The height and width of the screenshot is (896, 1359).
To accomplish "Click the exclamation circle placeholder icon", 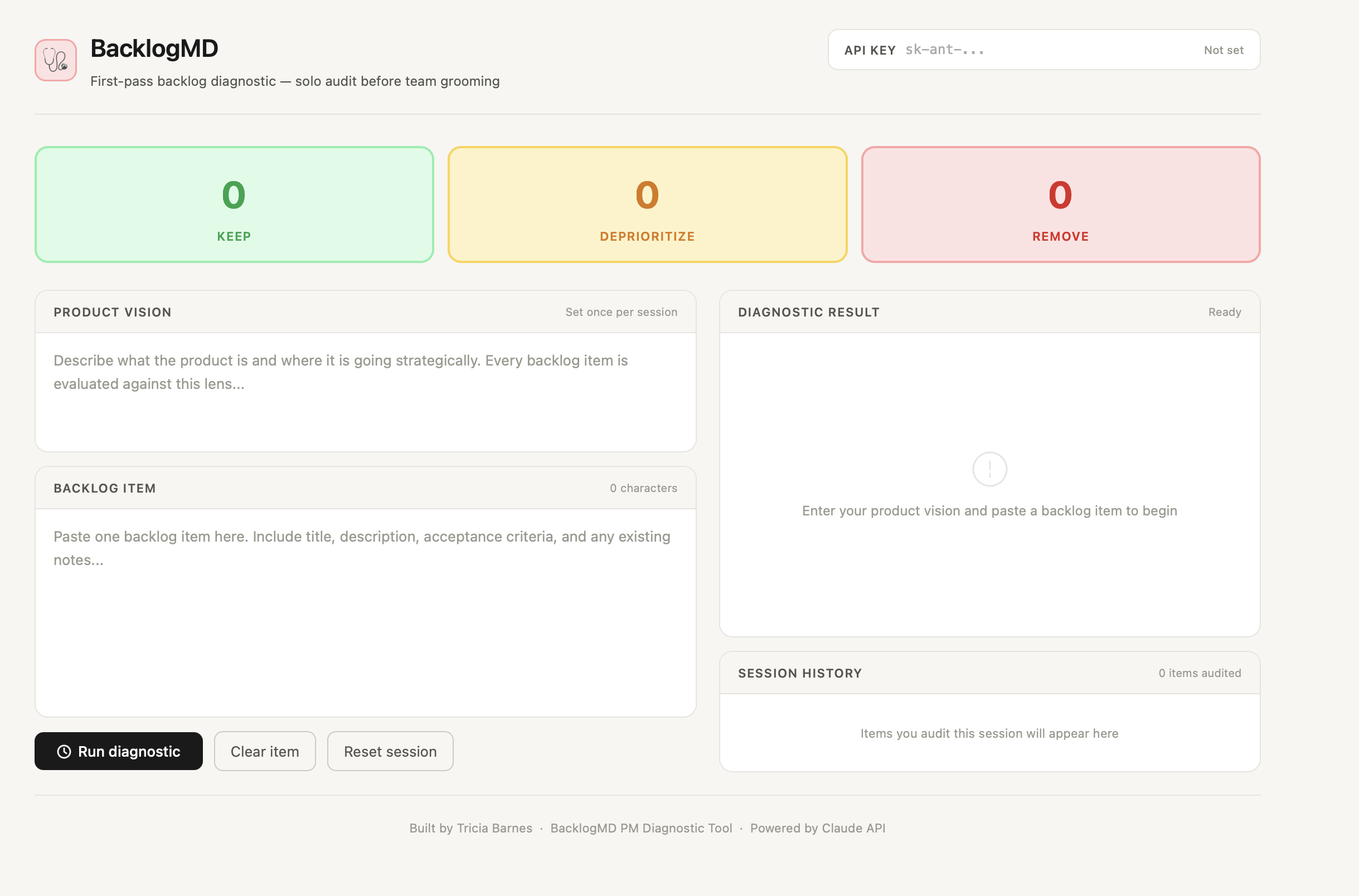I will [989, 469].
